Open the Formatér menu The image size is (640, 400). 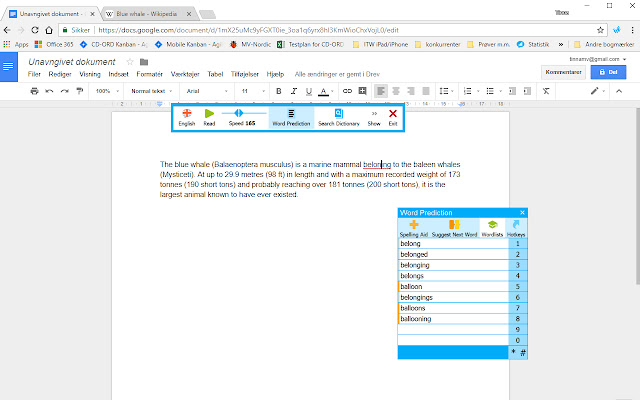point(150,75)
